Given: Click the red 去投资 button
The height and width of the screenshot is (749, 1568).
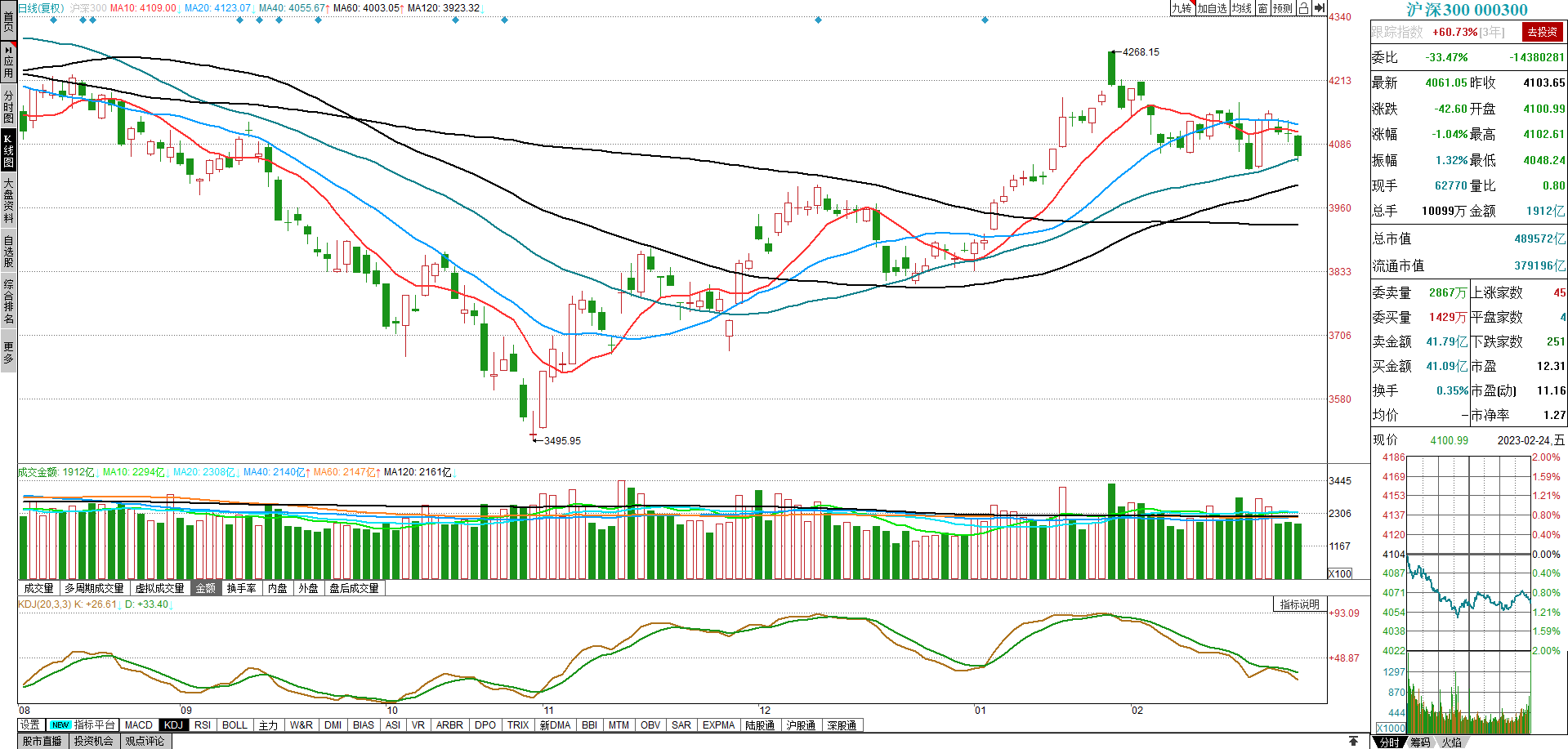Looking at the screenshot, I should pyautogui.click(x=1542, y=32).
